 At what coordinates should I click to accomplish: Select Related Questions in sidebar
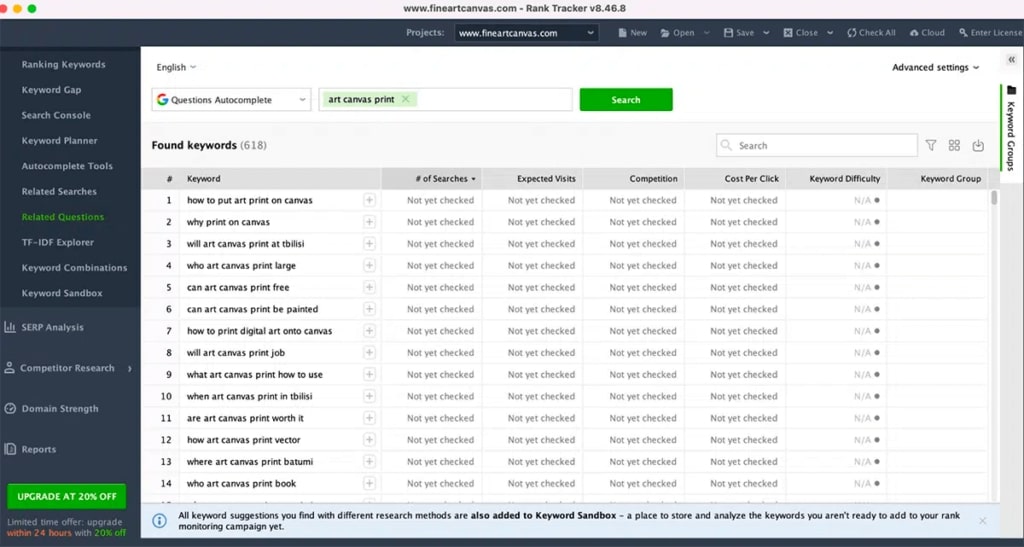63,217
